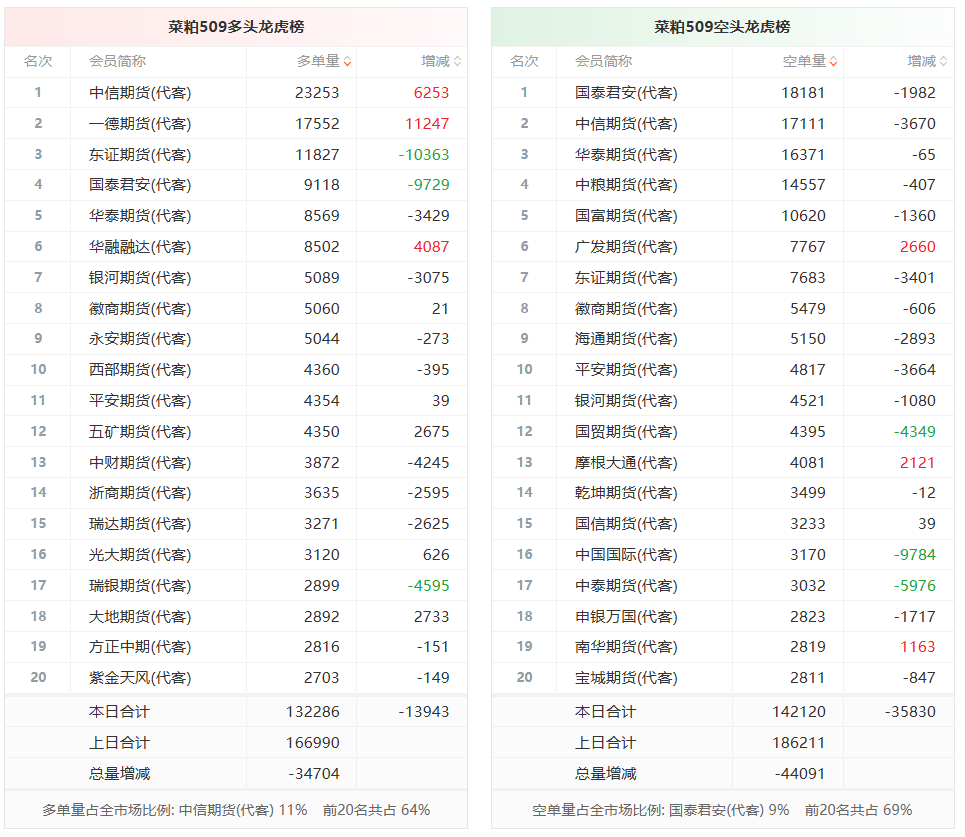
Task: Select 宝城期货(代客) row
Action: [723, 678]
